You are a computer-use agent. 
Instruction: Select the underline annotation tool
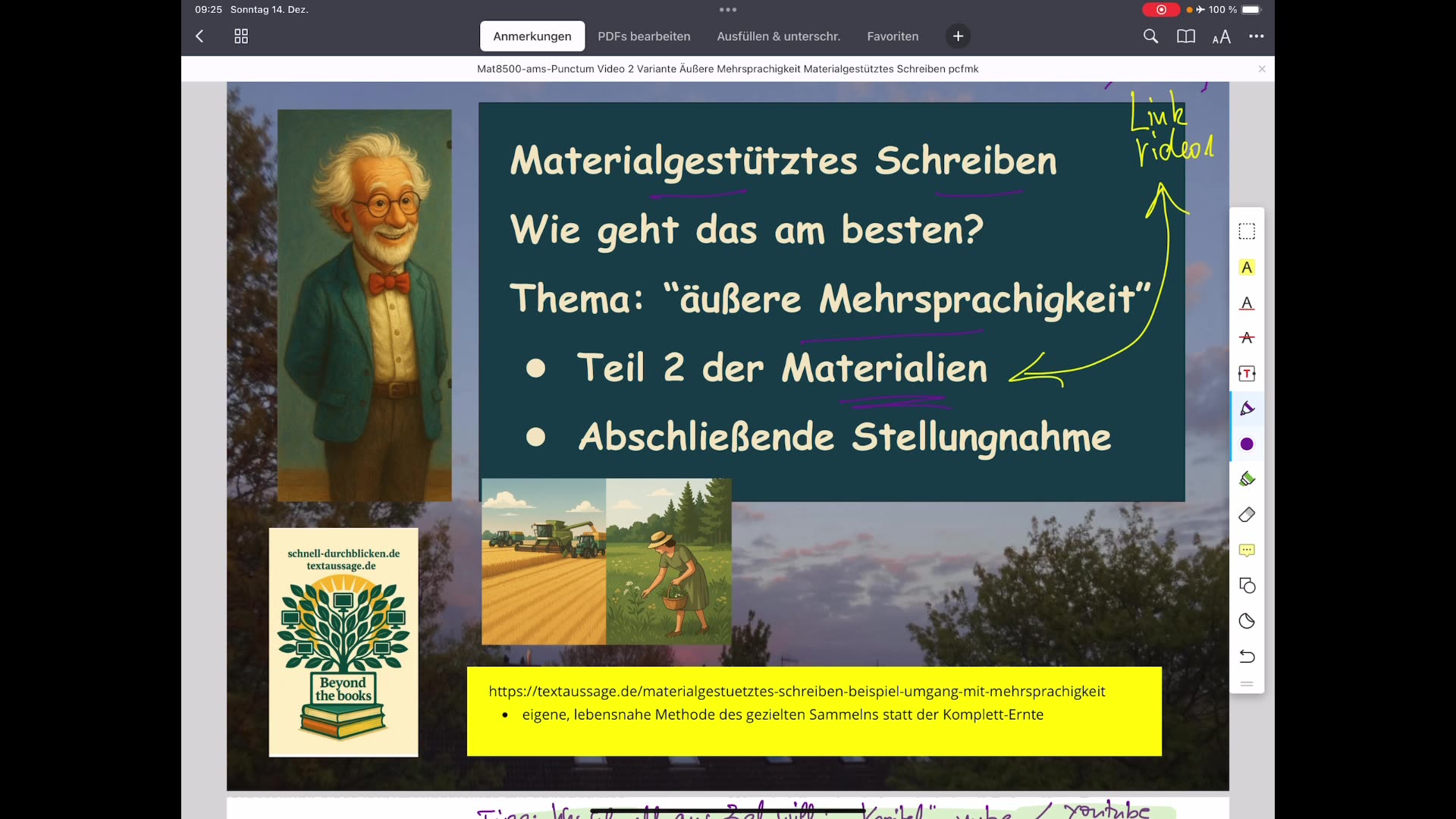1247,303
